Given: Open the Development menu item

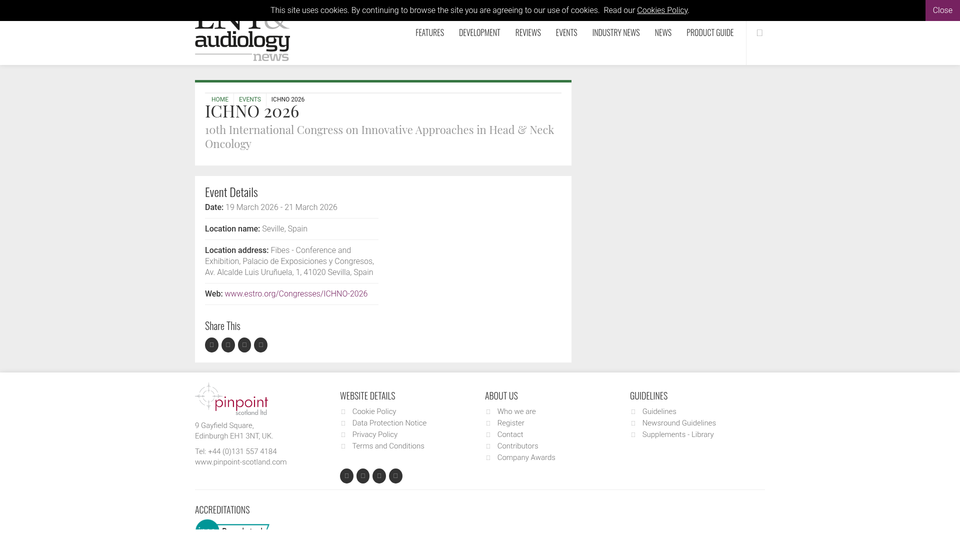Looking at the screenshot, I should coord(479,32).
